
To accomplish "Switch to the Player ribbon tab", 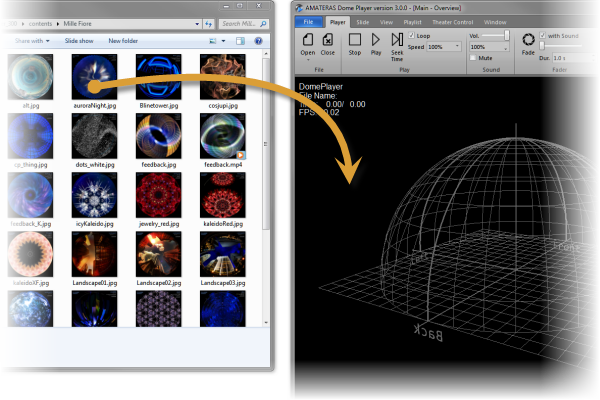I will (338, 22).
